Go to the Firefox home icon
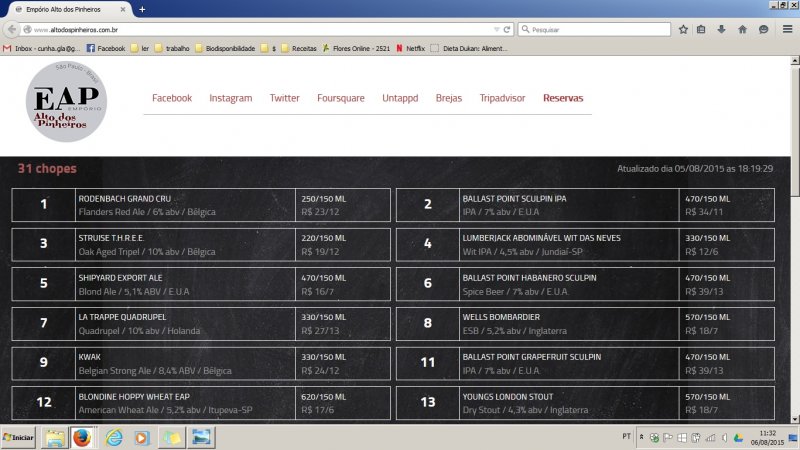Image resolution: width=800 pixels, height=450 pixels. (x=742, y=30)
